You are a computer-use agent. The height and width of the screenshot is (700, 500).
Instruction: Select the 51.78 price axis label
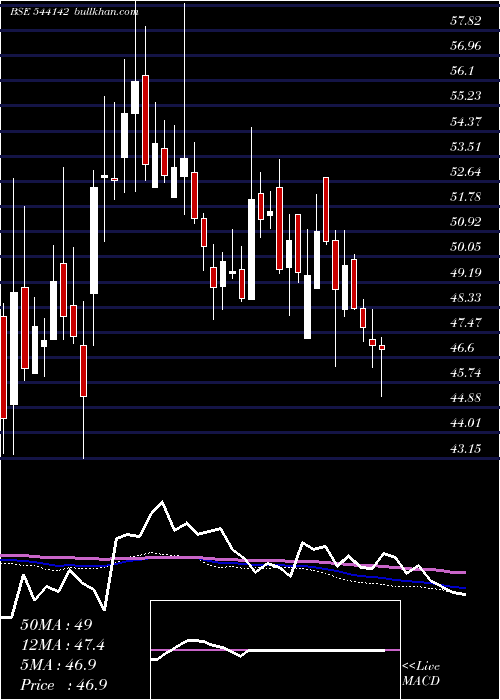point(465,197)
